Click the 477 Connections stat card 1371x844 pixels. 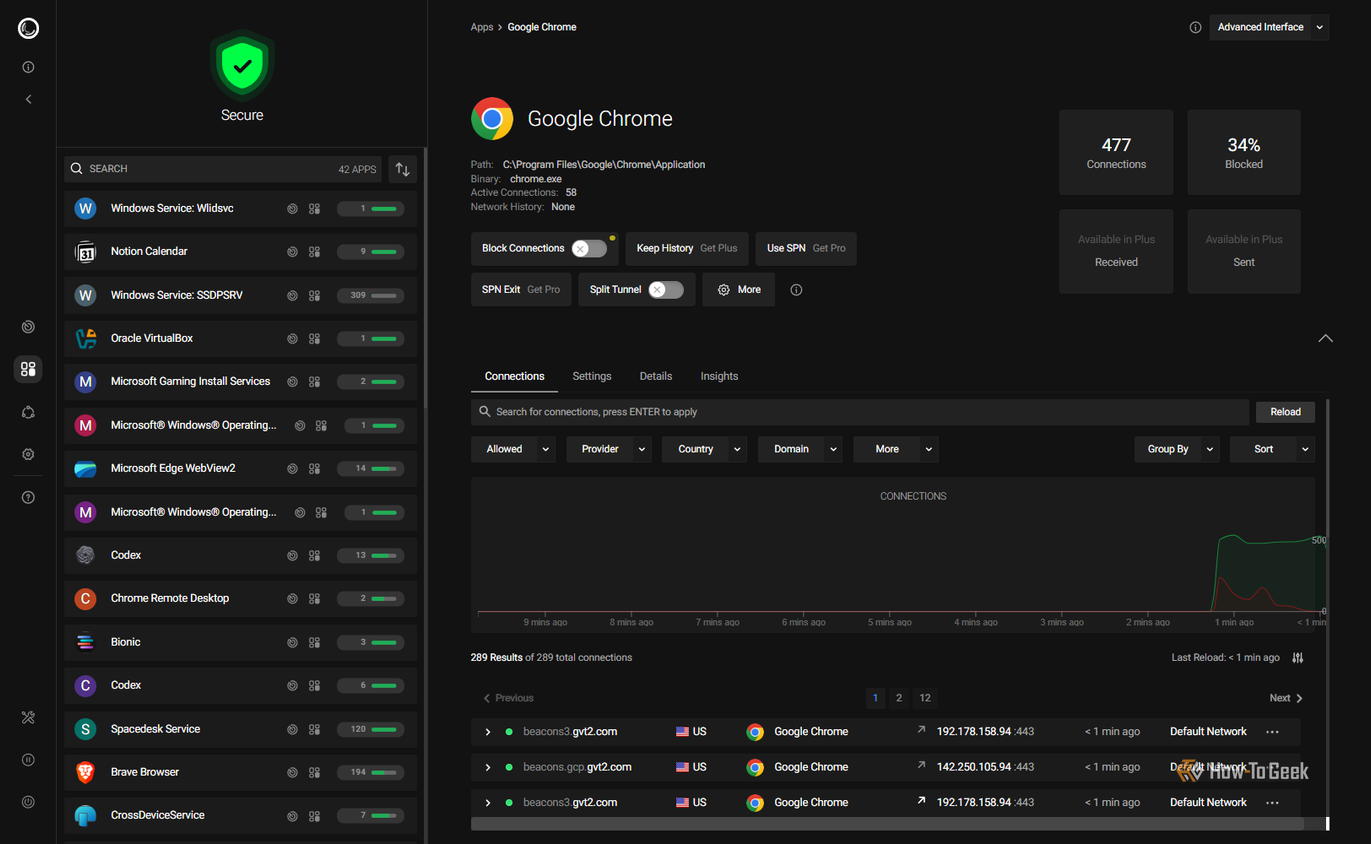pyautogui.click(x=1116, y=152)
